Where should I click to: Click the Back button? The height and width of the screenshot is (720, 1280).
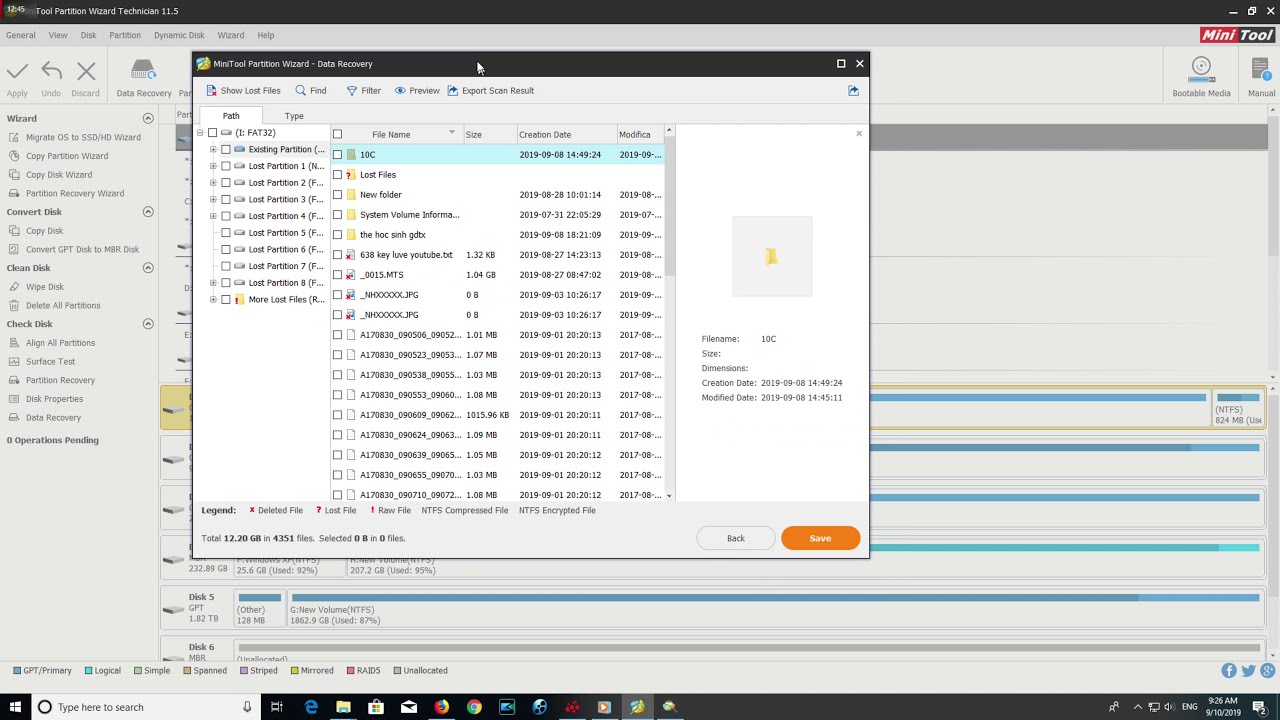point(736,538)
